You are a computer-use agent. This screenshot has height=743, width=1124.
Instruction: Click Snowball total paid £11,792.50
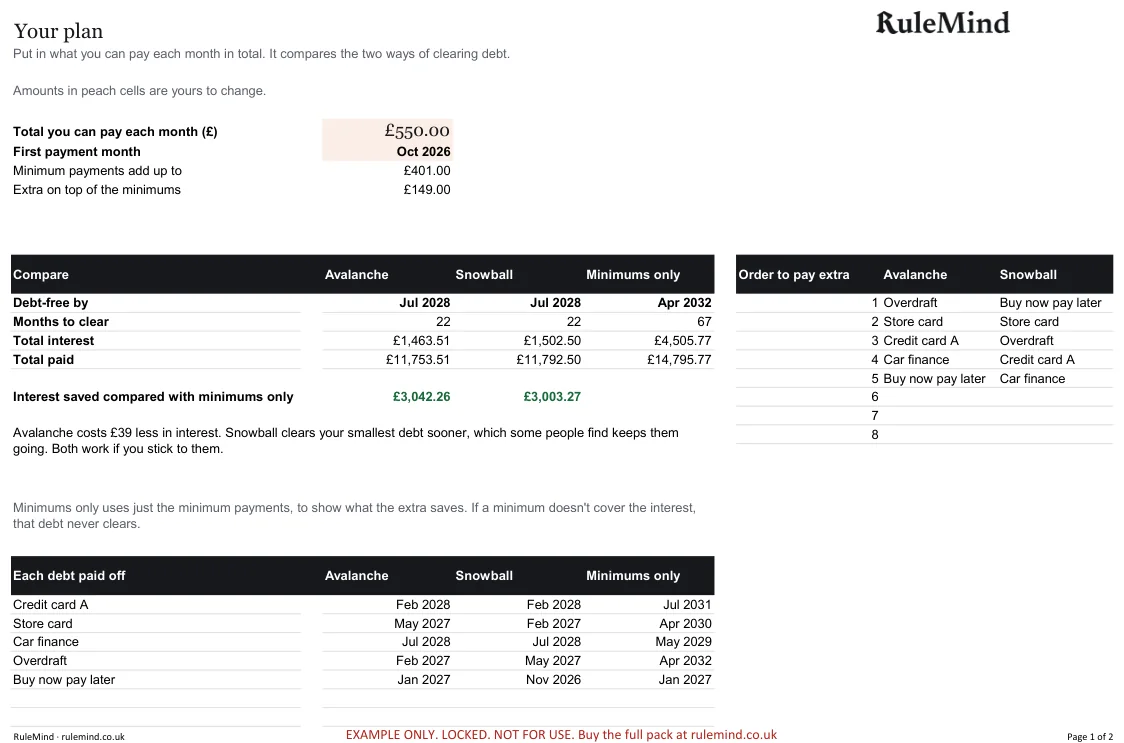coord(548,359)
